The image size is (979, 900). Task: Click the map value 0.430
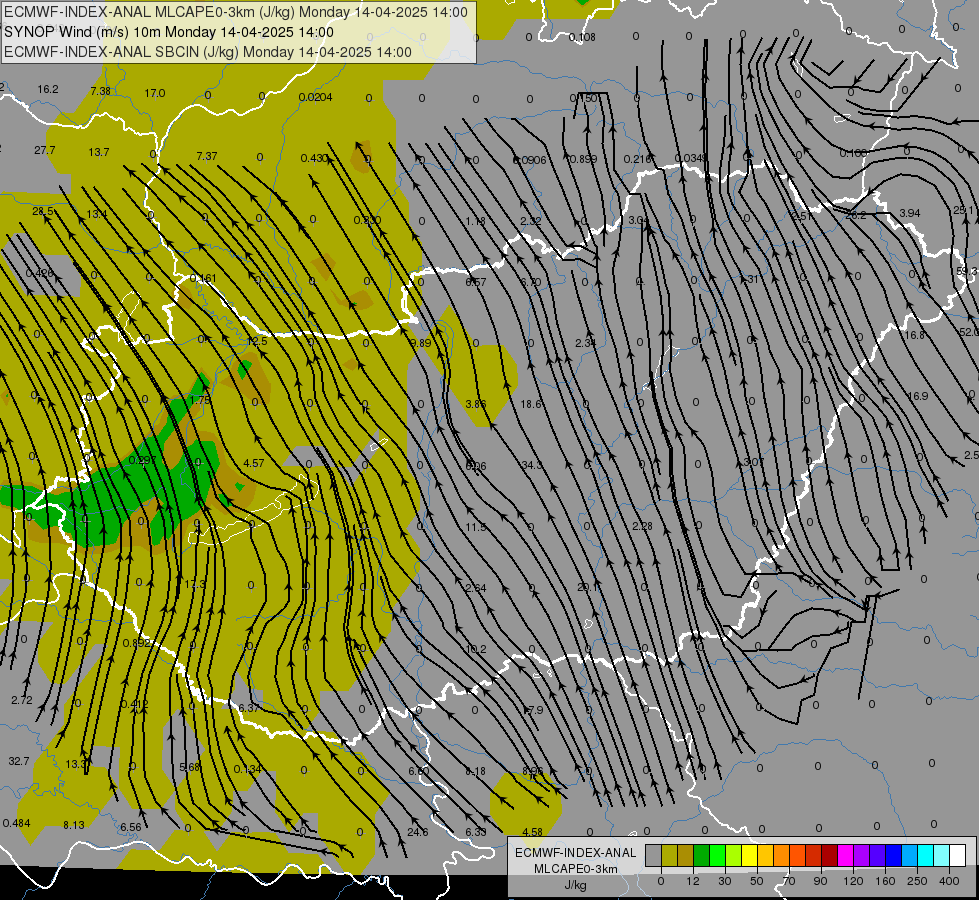(314, 159)
